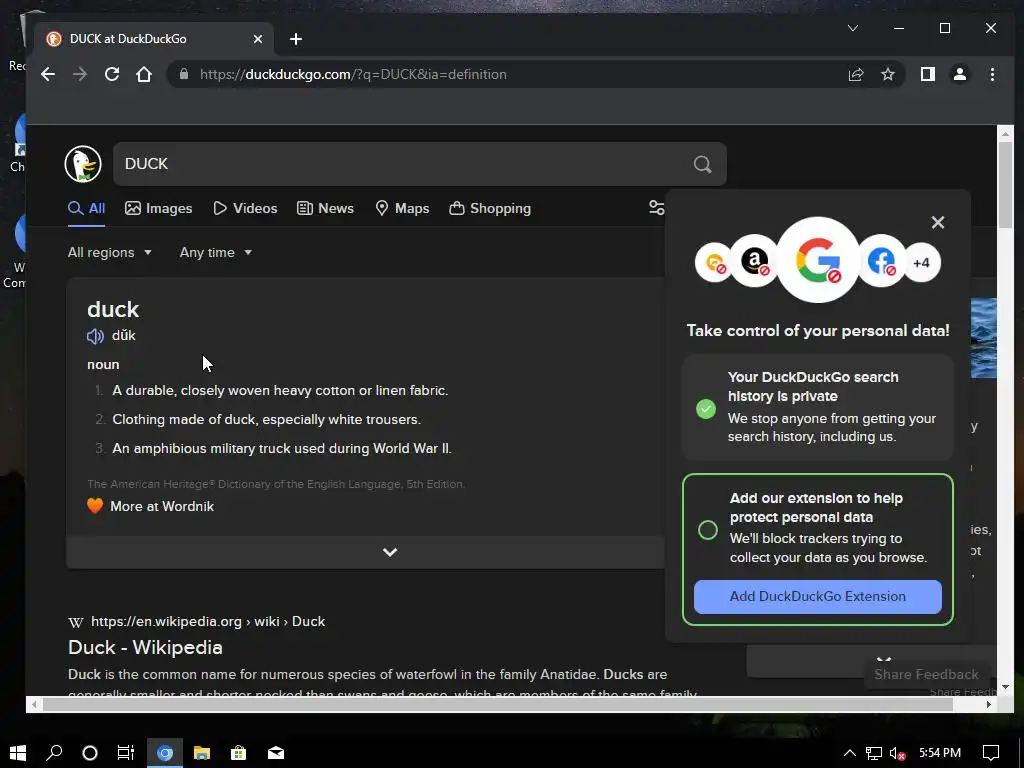Open the muted volume tray icon
Viewport: 1024px width, 768px height.
pyautogui.click(x=897, y=754)
